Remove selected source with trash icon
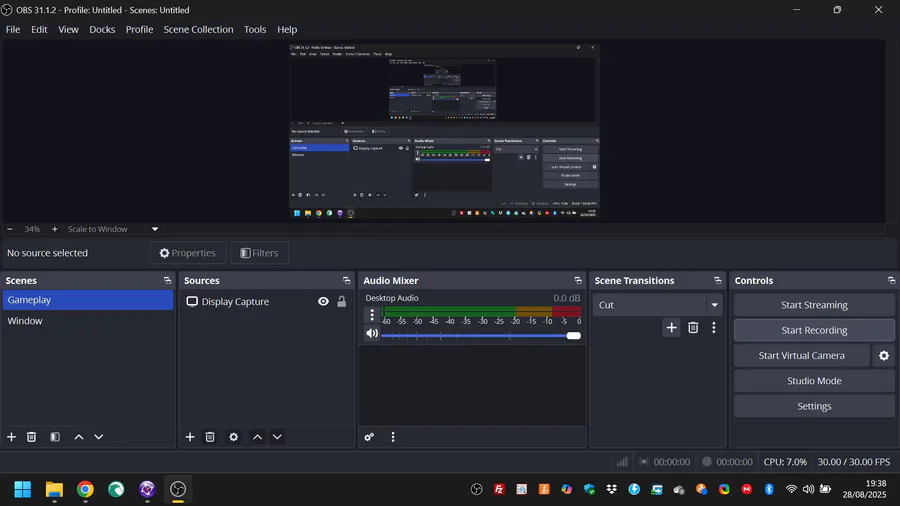Viewport: 900px width, 506px height. (x=210, y=437)
